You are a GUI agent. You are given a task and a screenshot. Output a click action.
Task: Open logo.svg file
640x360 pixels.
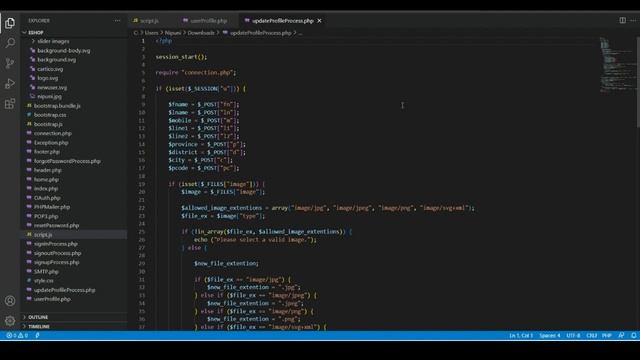click(47, 78)
